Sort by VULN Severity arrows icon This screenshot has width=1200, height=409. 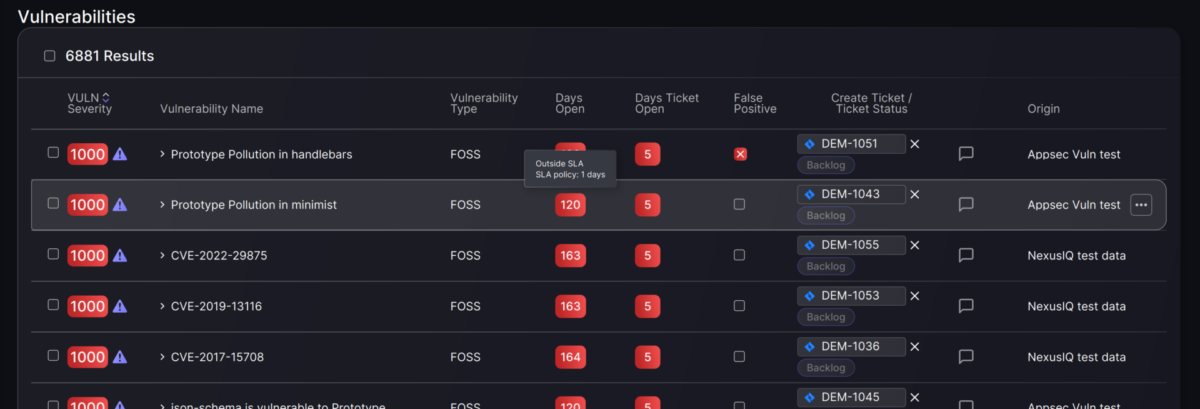click(106, 97)
